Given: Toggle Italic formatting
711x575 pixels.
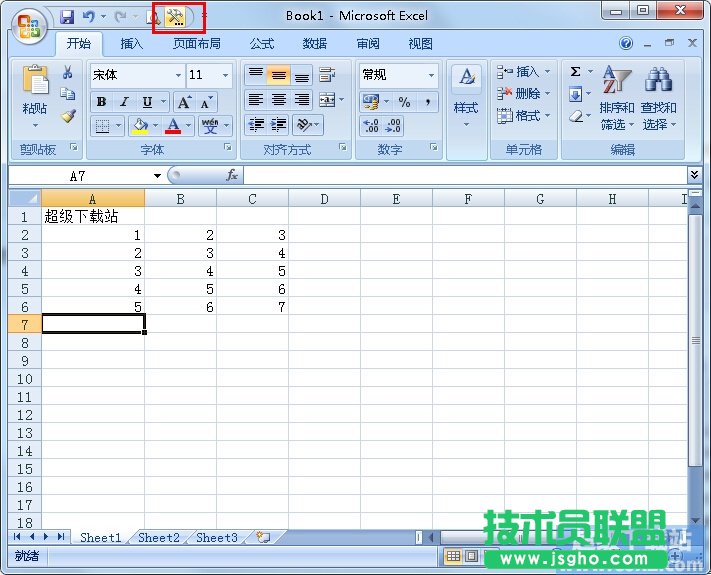Looking at the screenshot, I should point(124,102).
